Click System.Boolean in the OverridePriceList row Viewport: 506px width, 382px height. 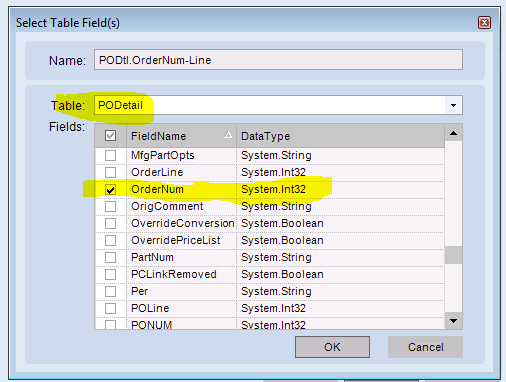click(x=282, y=240)
